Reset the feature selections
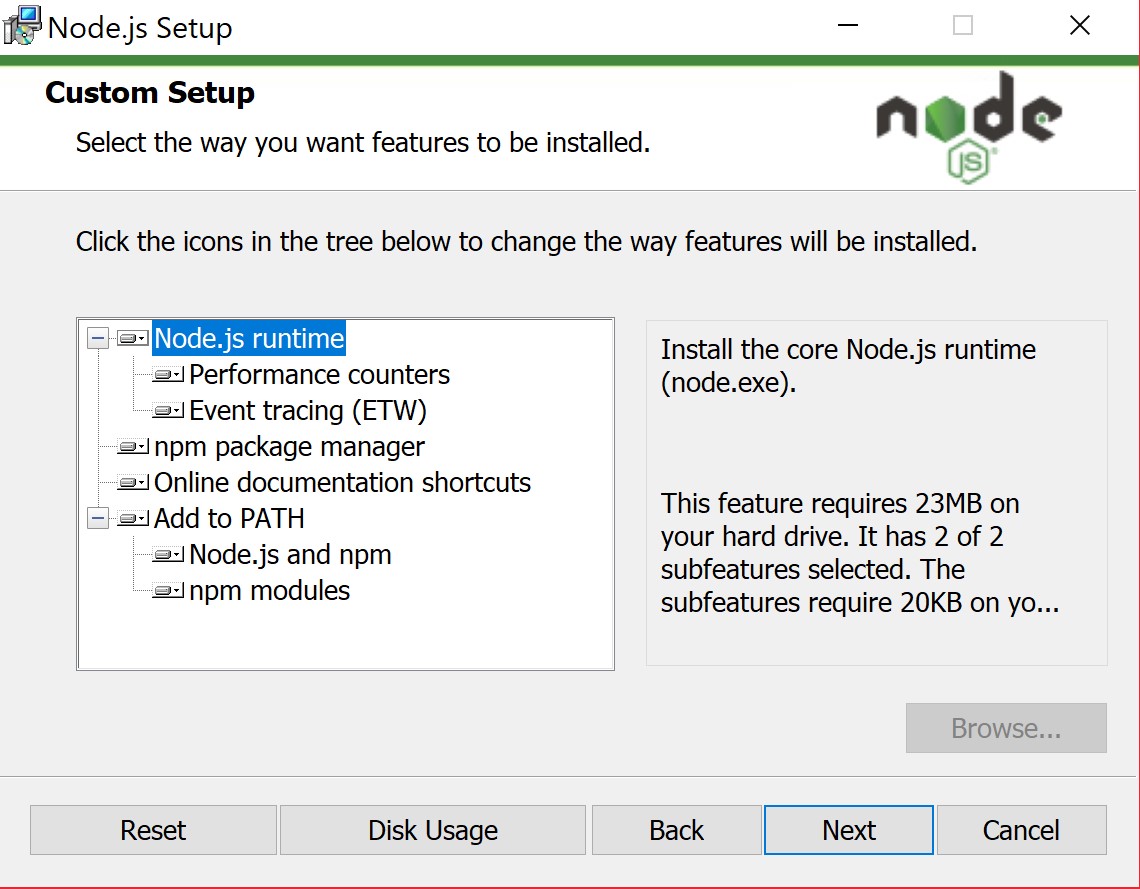This screenshot has height=889, width=1140. click(153, 830)
